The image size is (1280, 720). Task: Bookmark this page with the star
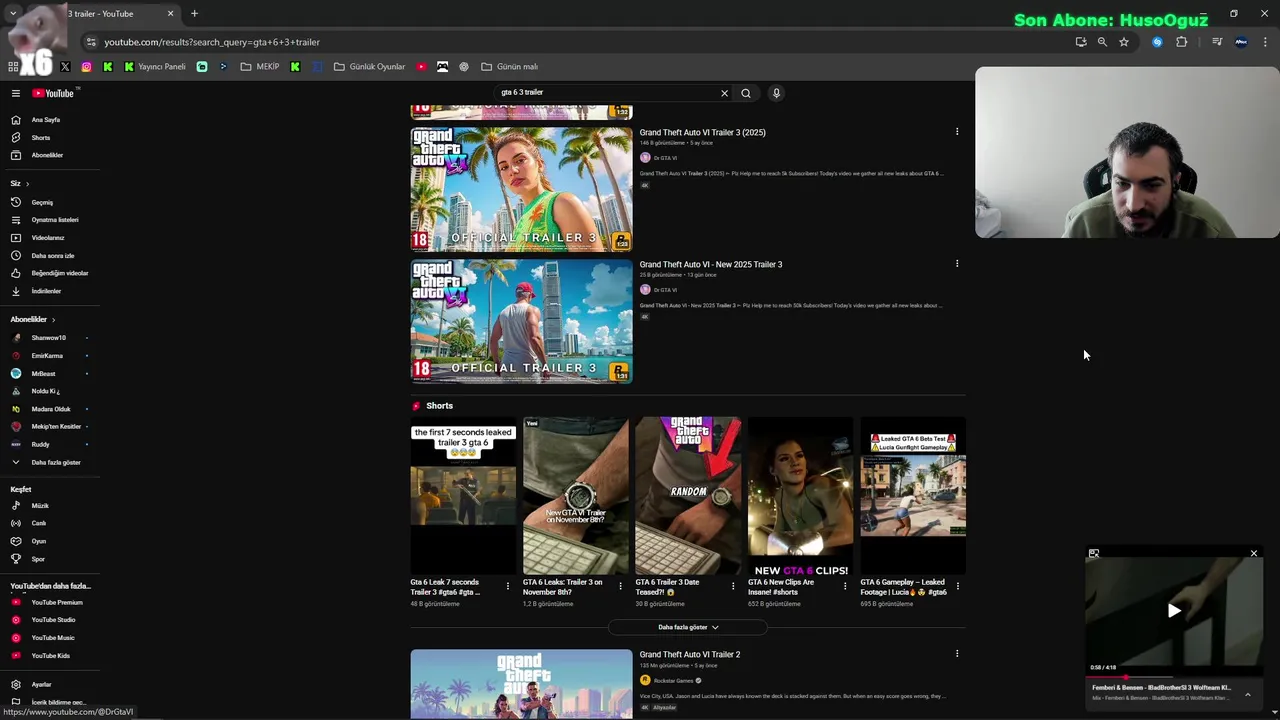click(x=1124, y=42)
